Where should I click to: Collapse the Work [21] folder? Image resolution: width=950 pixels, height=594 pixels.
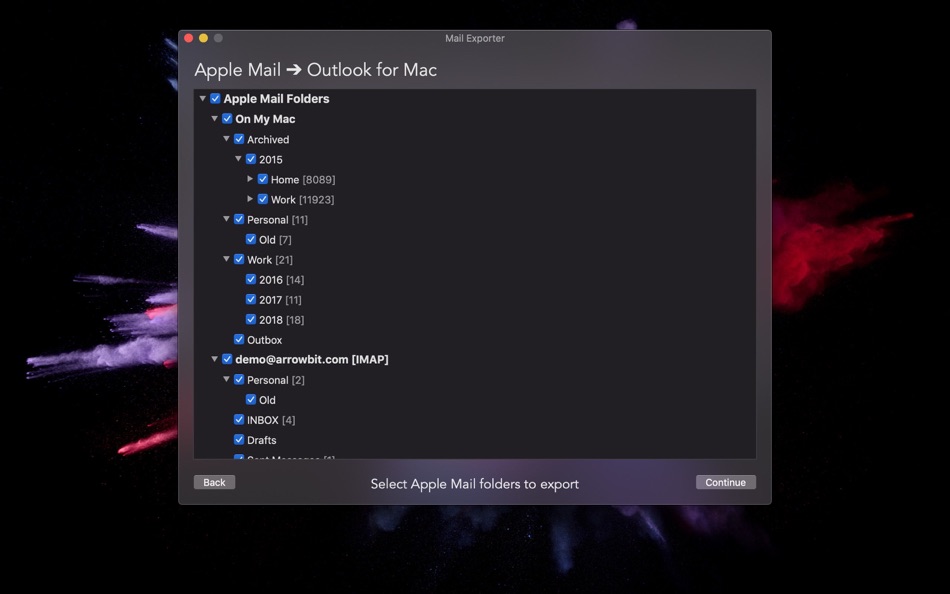(227, 259)
